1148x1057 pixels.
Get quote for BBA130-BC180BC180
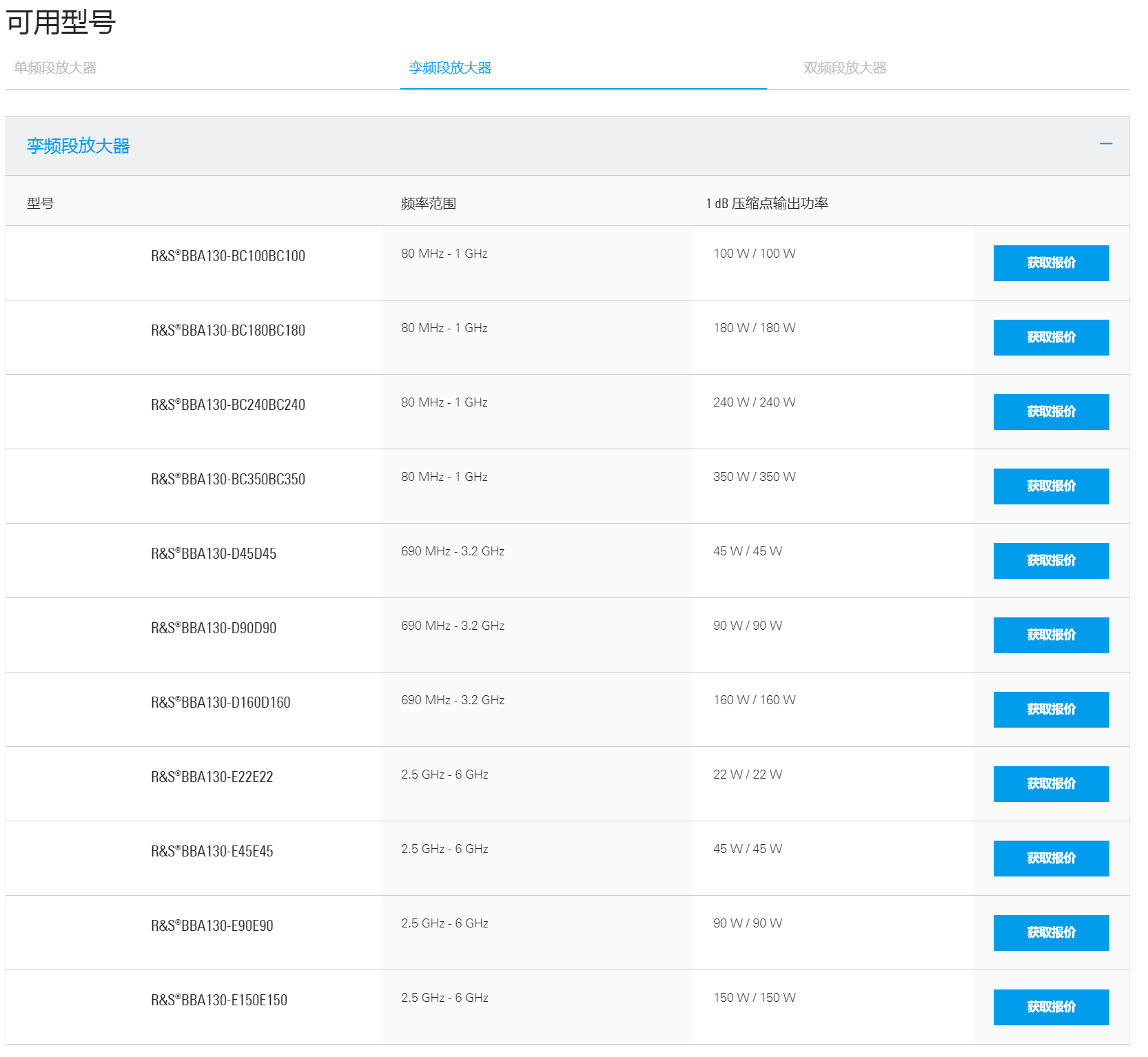[1051, 338]
